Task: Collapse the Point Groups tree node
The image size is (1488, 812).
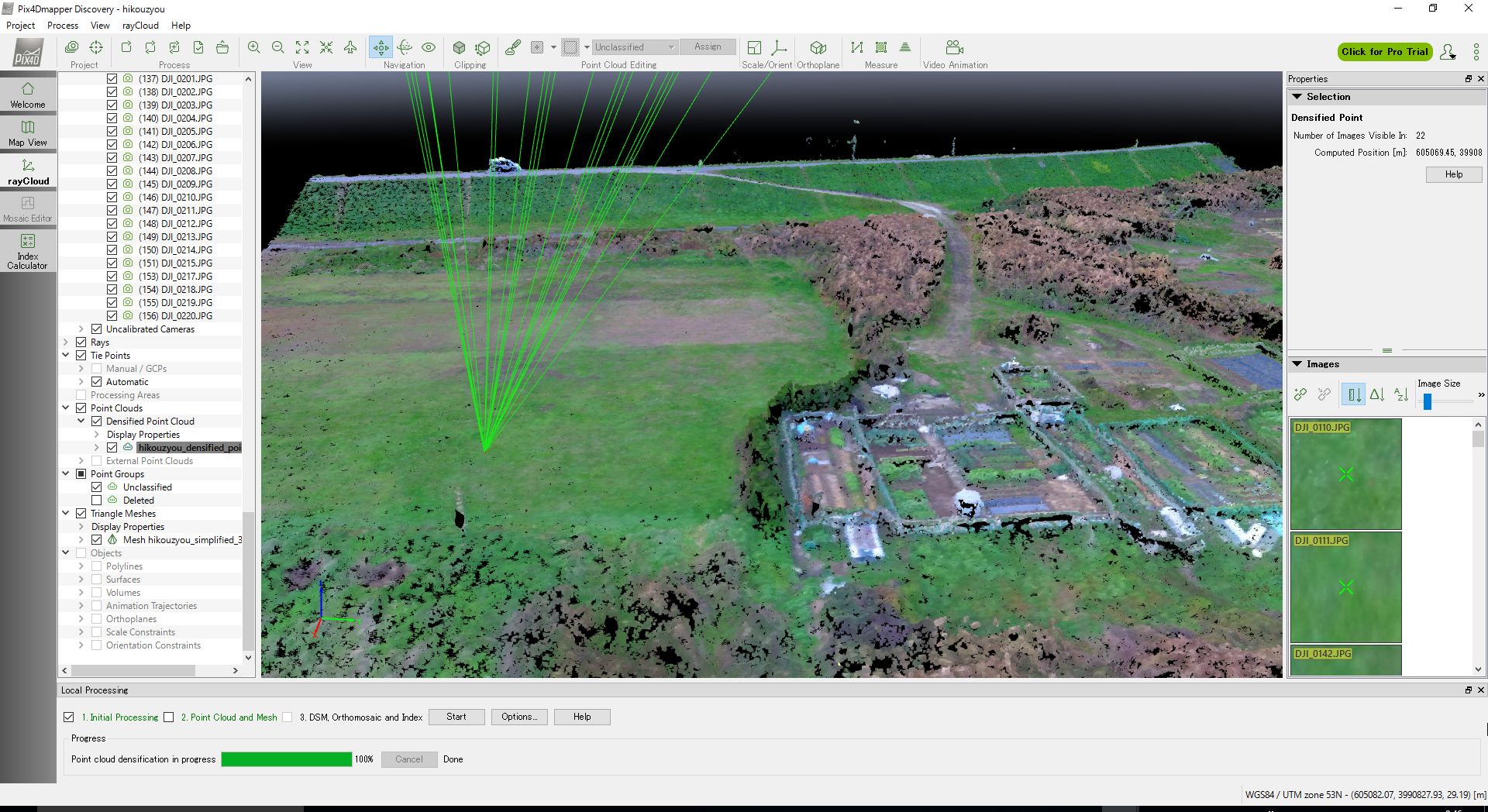Action: pos(66,473)
